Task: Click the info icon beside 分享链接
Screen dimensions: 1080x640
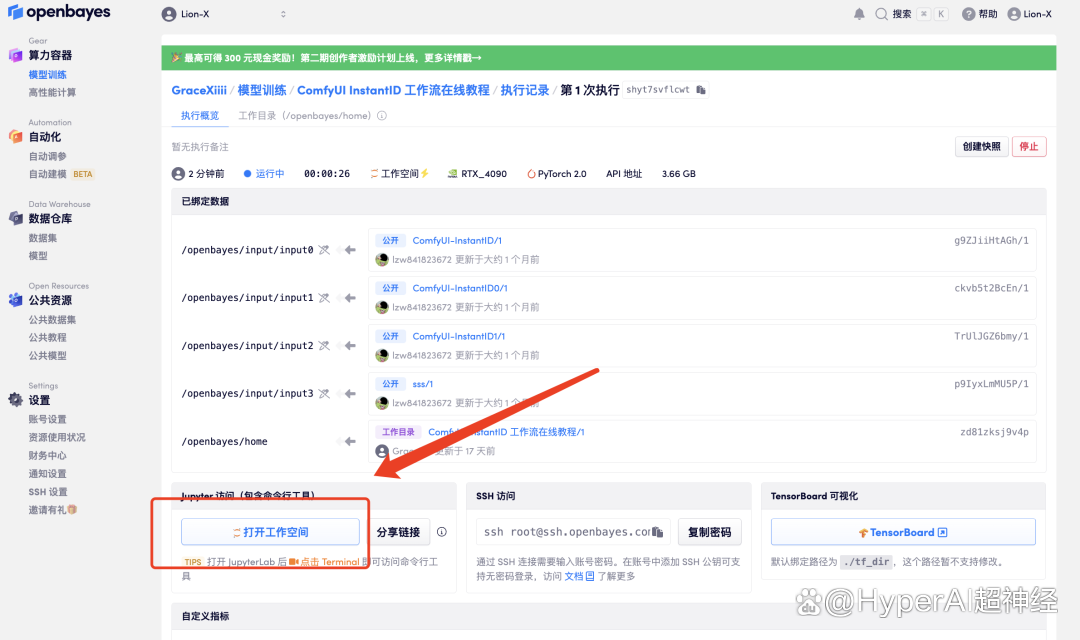Action: coord(442,532)
